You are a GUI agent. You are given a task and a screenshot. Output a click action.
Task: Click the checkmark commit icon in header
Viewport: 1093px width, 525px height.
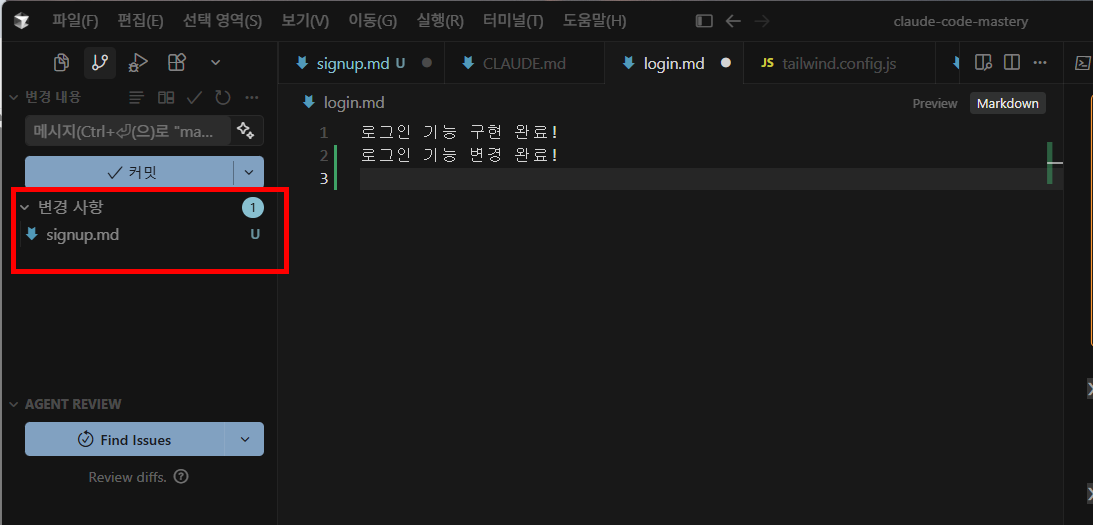click(x=194, y=97)
